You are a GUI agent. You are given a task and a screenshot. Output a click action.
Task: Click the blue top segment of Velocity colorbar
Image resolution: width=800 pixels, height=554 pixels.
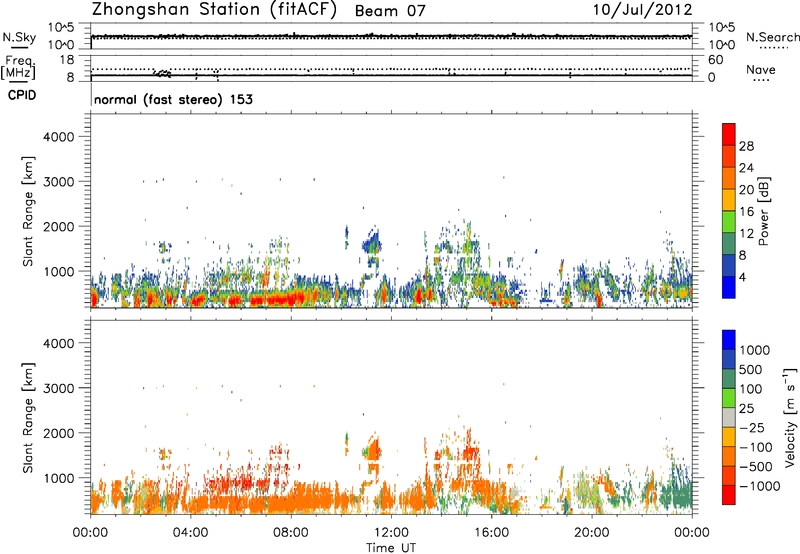[729, 340]
